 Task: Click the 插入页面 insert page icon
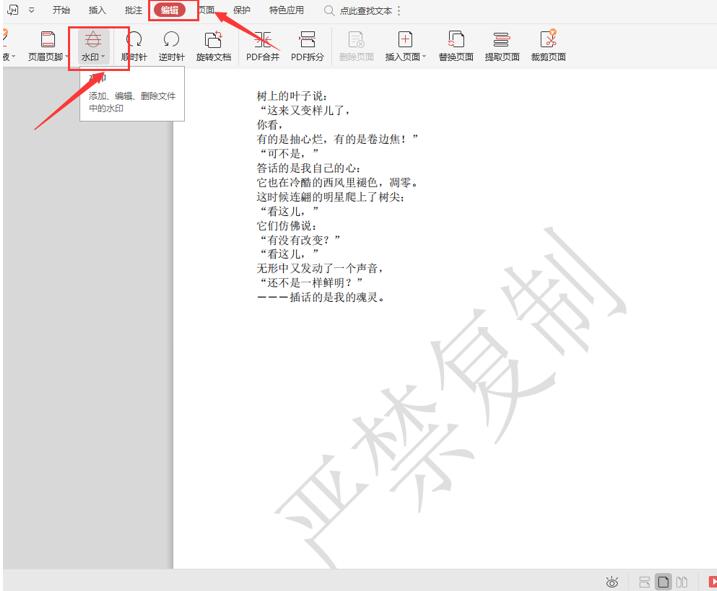(x=405, y=40)
